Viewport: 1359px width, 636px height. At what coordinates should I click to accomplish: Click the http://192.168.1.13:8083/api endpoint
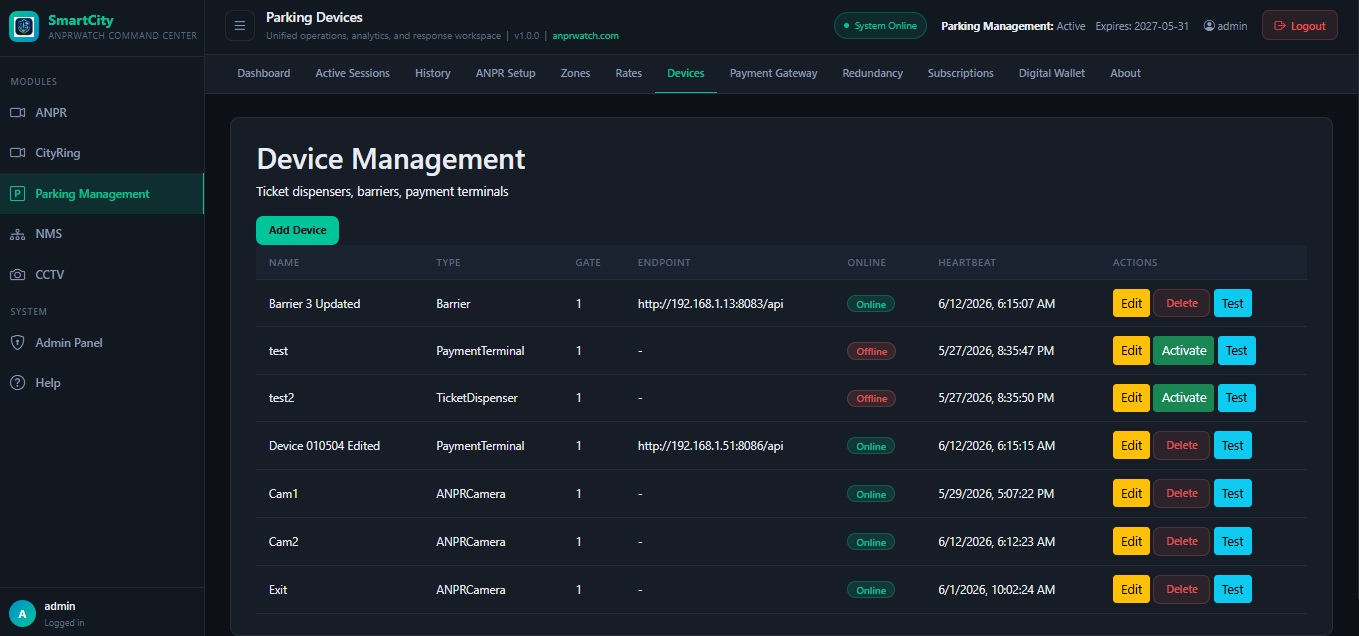710,304
